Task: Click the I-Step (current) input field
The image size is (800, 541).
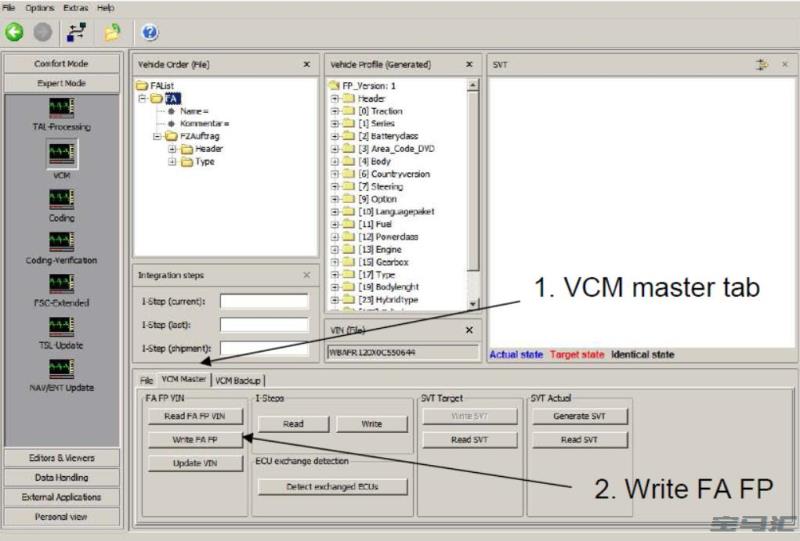Action: pyautogui.click(x=264, y=301)
